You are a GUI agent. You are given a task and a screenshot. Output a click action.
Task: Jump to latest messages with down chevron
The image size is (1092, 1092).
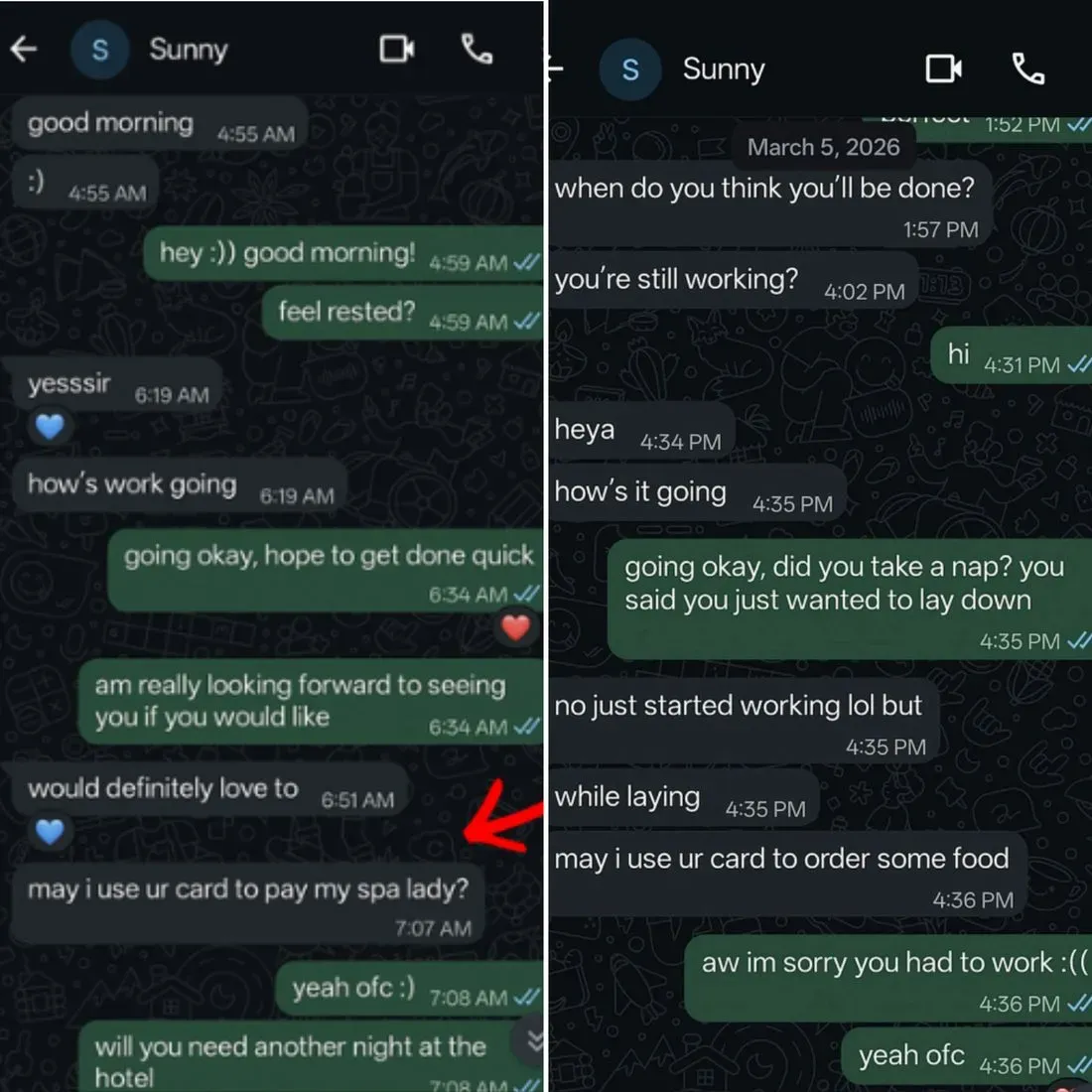[x=531, y=1039]
